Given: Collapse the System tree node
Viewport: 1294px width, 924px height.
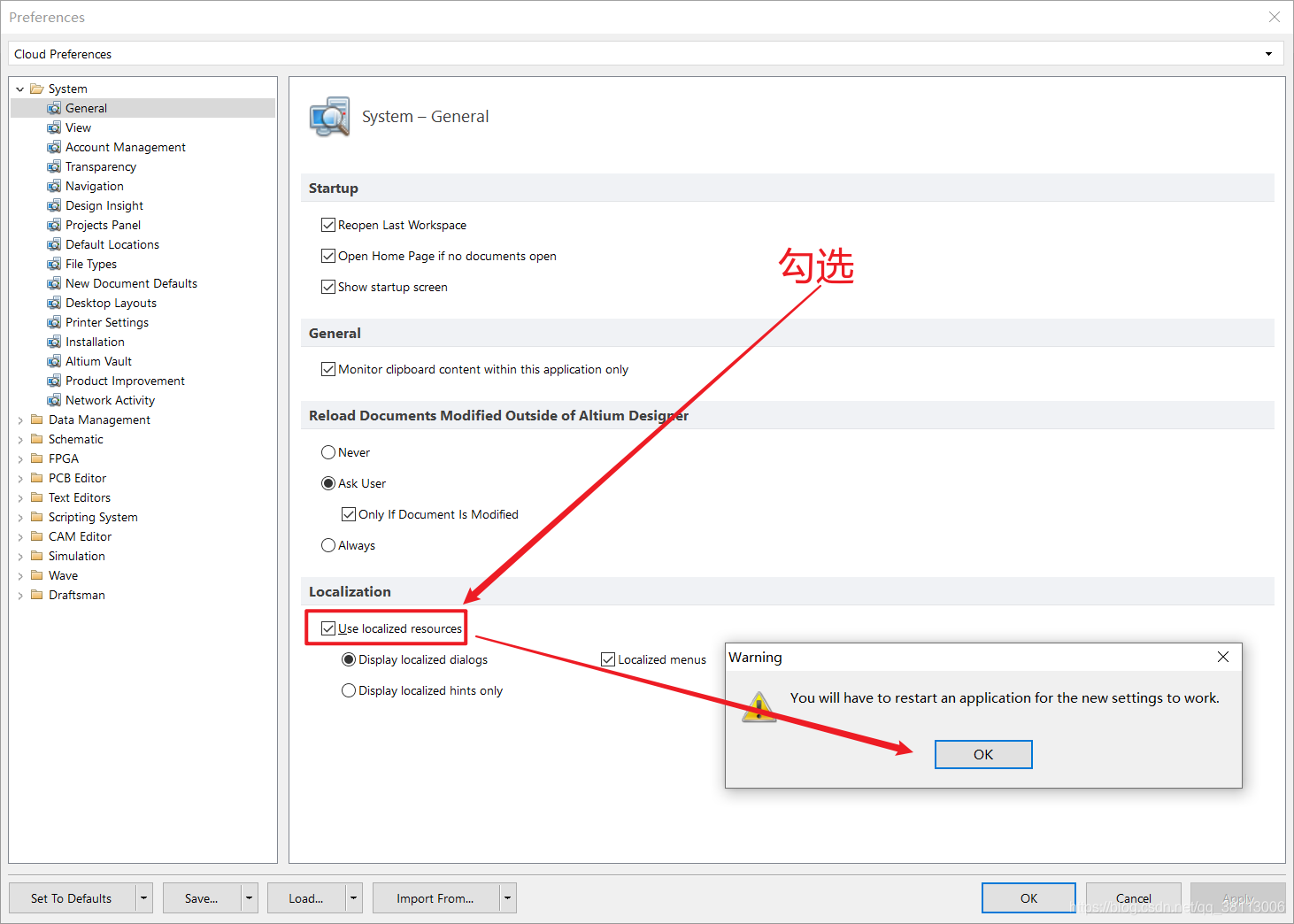Looking at the screenshot, I should tap(20, 89).
